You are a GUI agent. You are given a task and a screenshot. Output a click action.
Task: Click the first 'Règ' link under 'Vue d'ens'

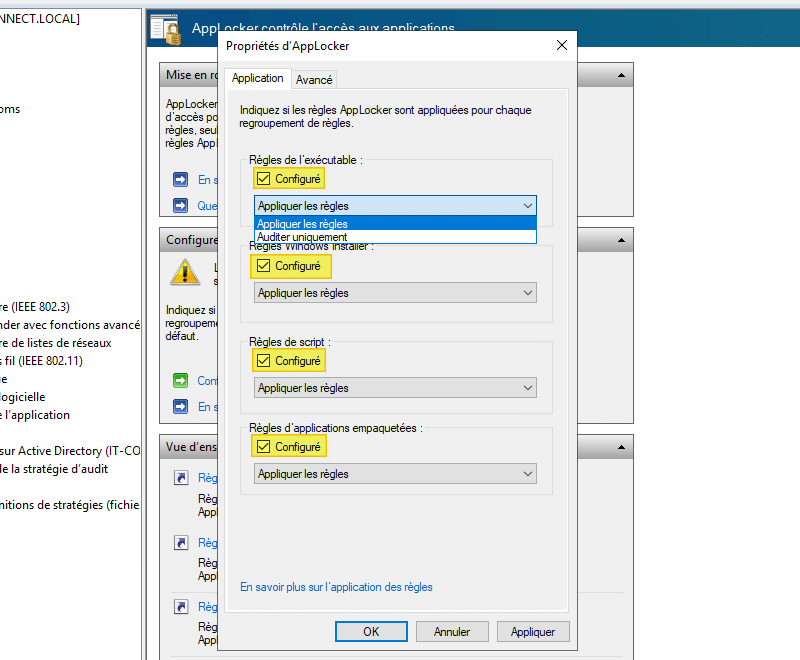tap(208, 478)
